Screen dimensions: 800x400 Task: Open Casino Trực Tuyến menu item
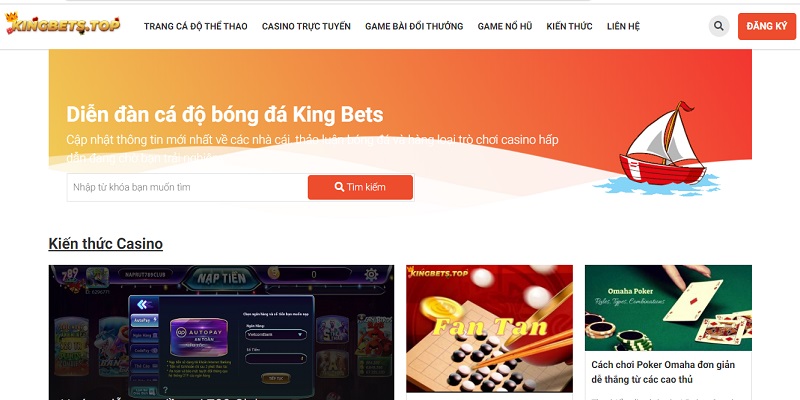pyautogui.click(x=306, y=27)
